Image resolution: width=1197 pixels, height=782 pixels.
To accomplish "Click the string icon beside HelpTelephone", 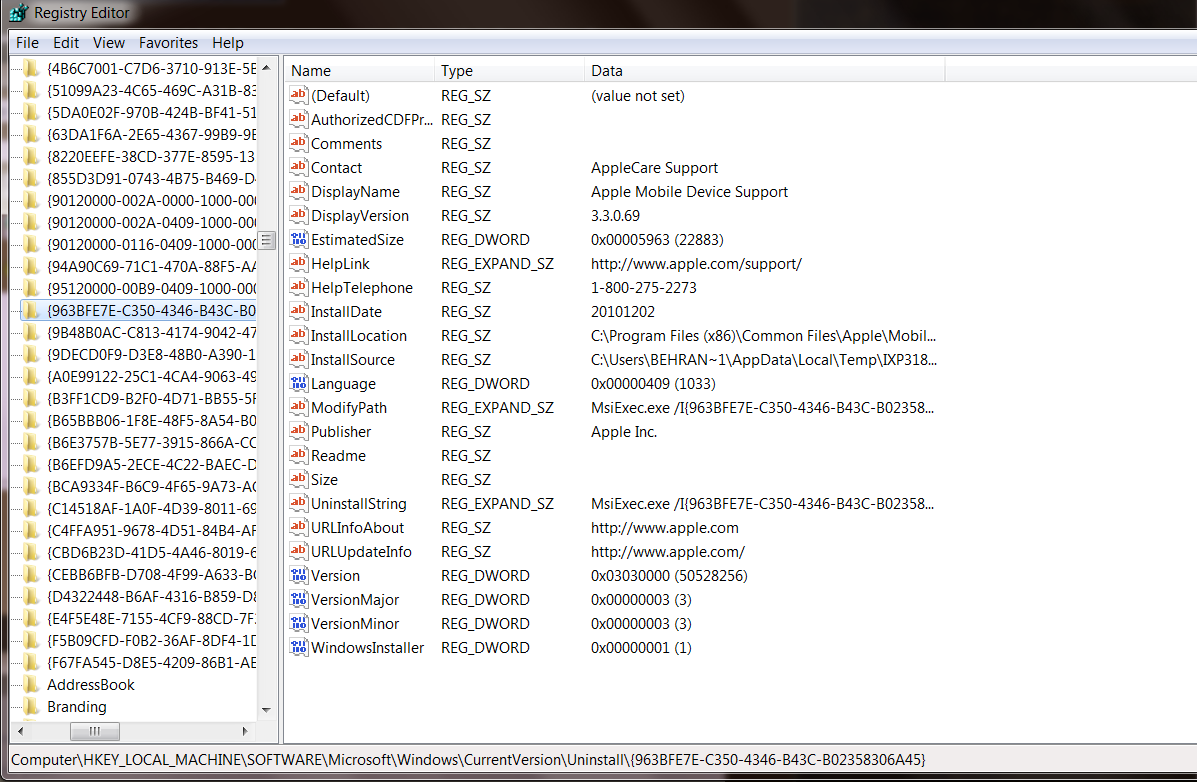I will pos(298,287).
